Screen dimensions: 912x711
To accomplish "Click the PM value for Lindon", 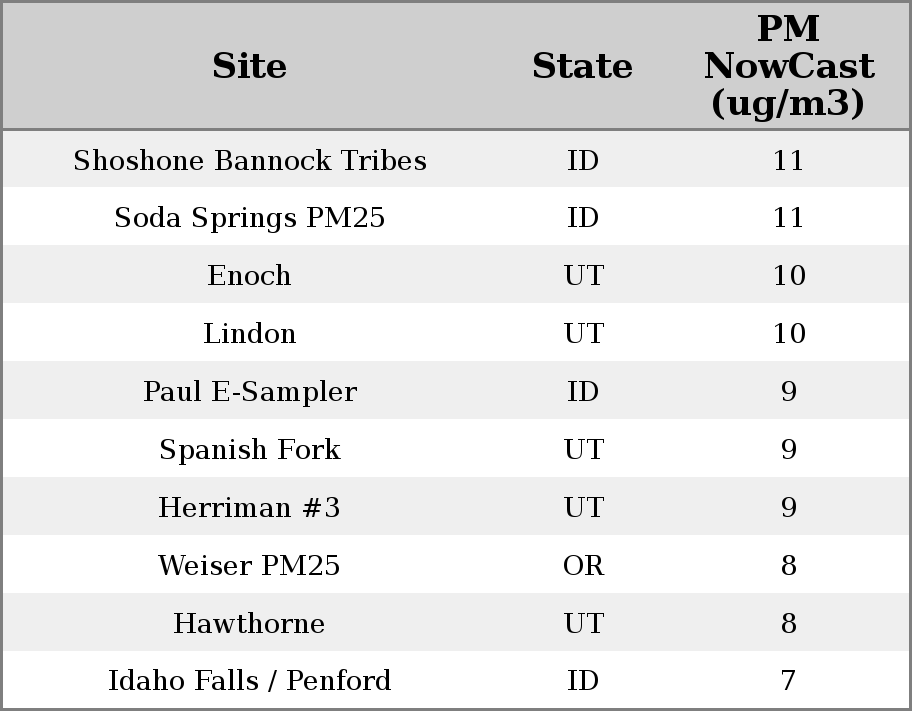I will point(788,334).
